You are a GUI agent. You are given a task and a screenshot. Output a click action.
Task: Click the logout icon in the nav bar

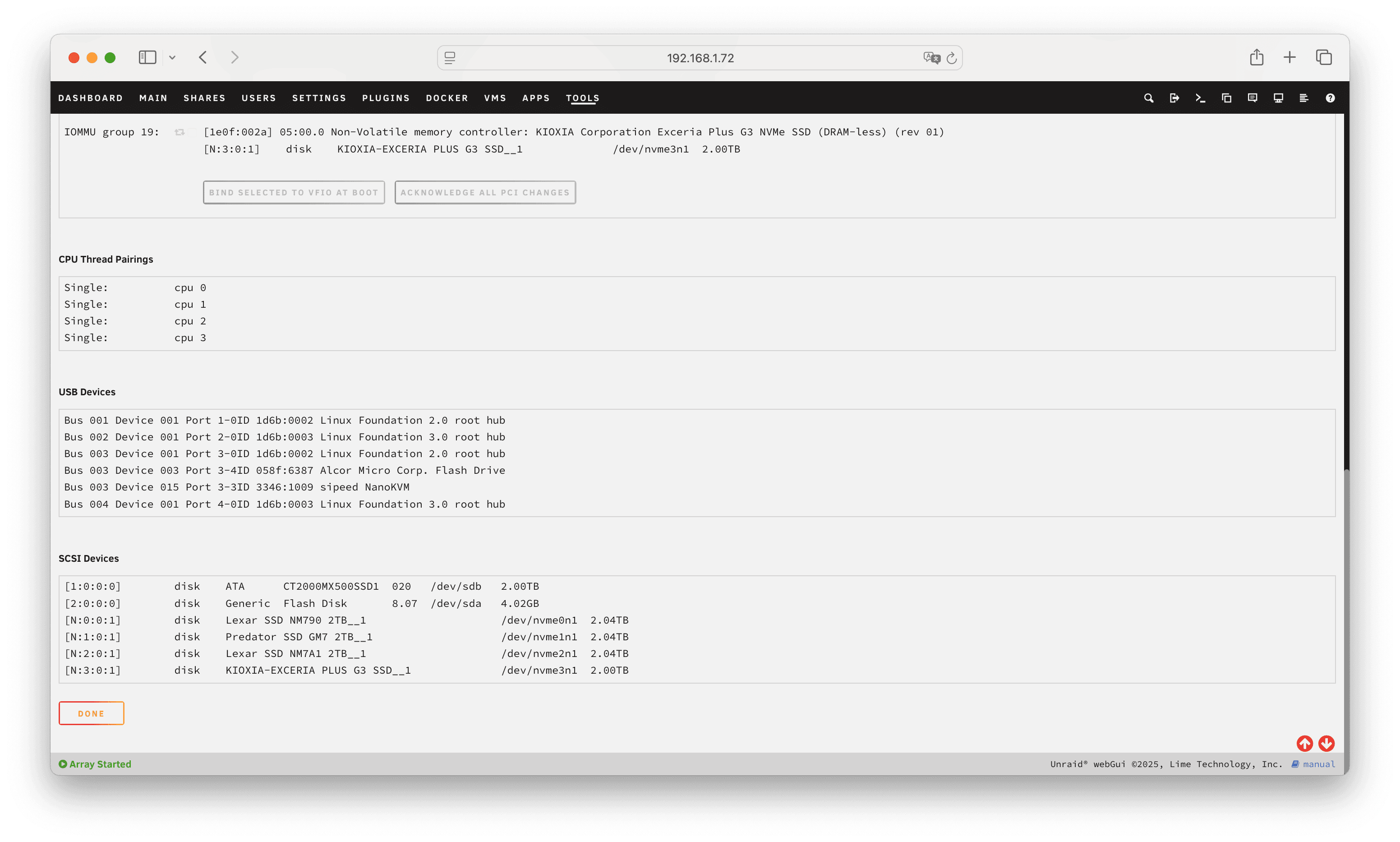coord(1174,98)
